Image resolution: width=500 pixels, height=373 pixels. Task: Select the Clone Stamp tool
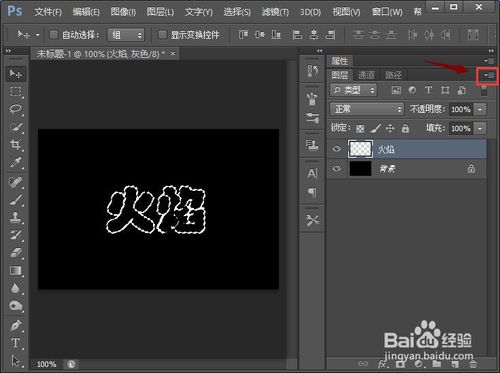(x=15, y=218)
